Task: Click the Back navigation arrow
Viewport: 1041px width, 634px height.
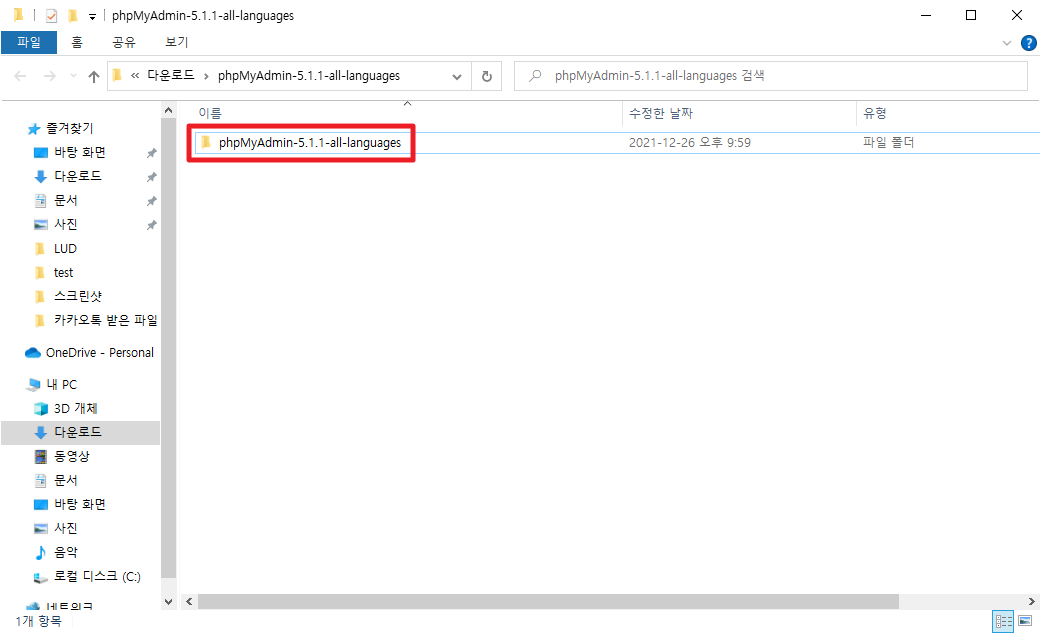Action: click(x=21, y=76)
